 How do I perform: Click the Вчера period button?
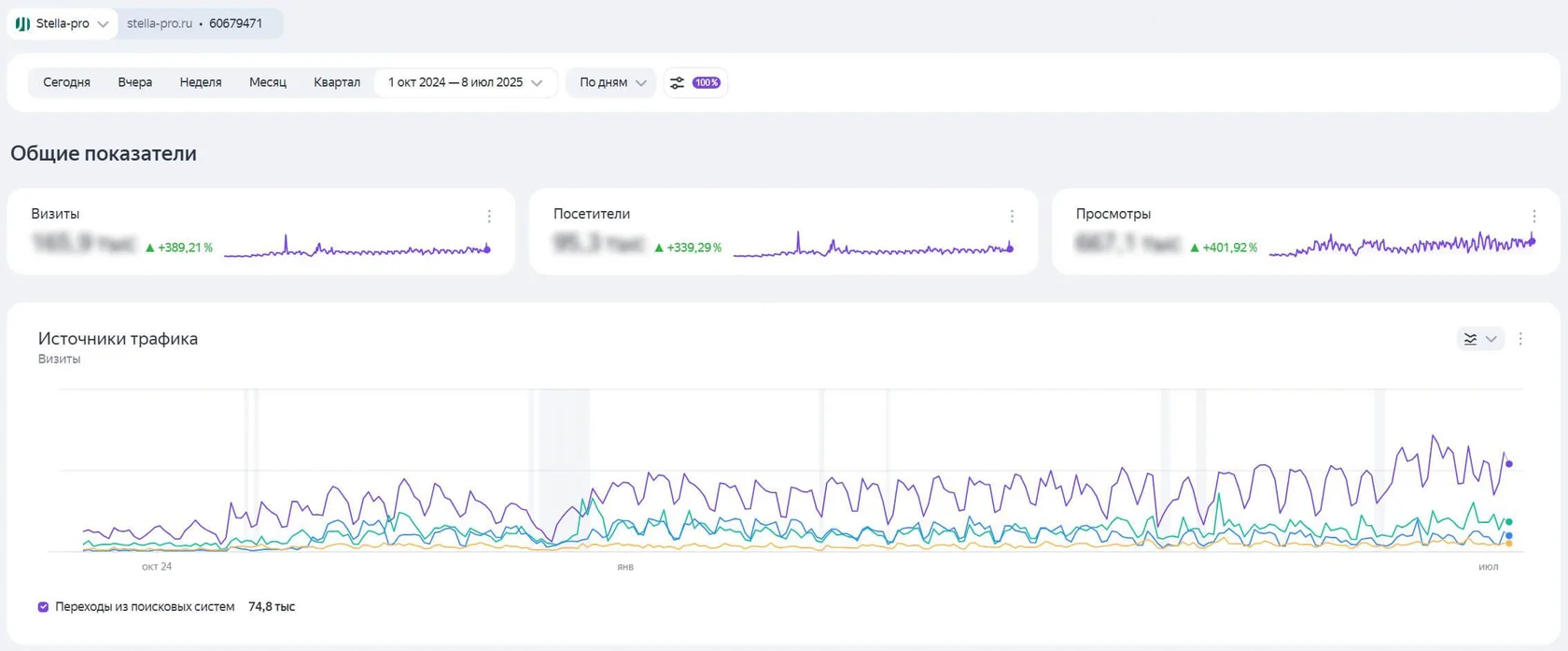click(x=134, y=82)
